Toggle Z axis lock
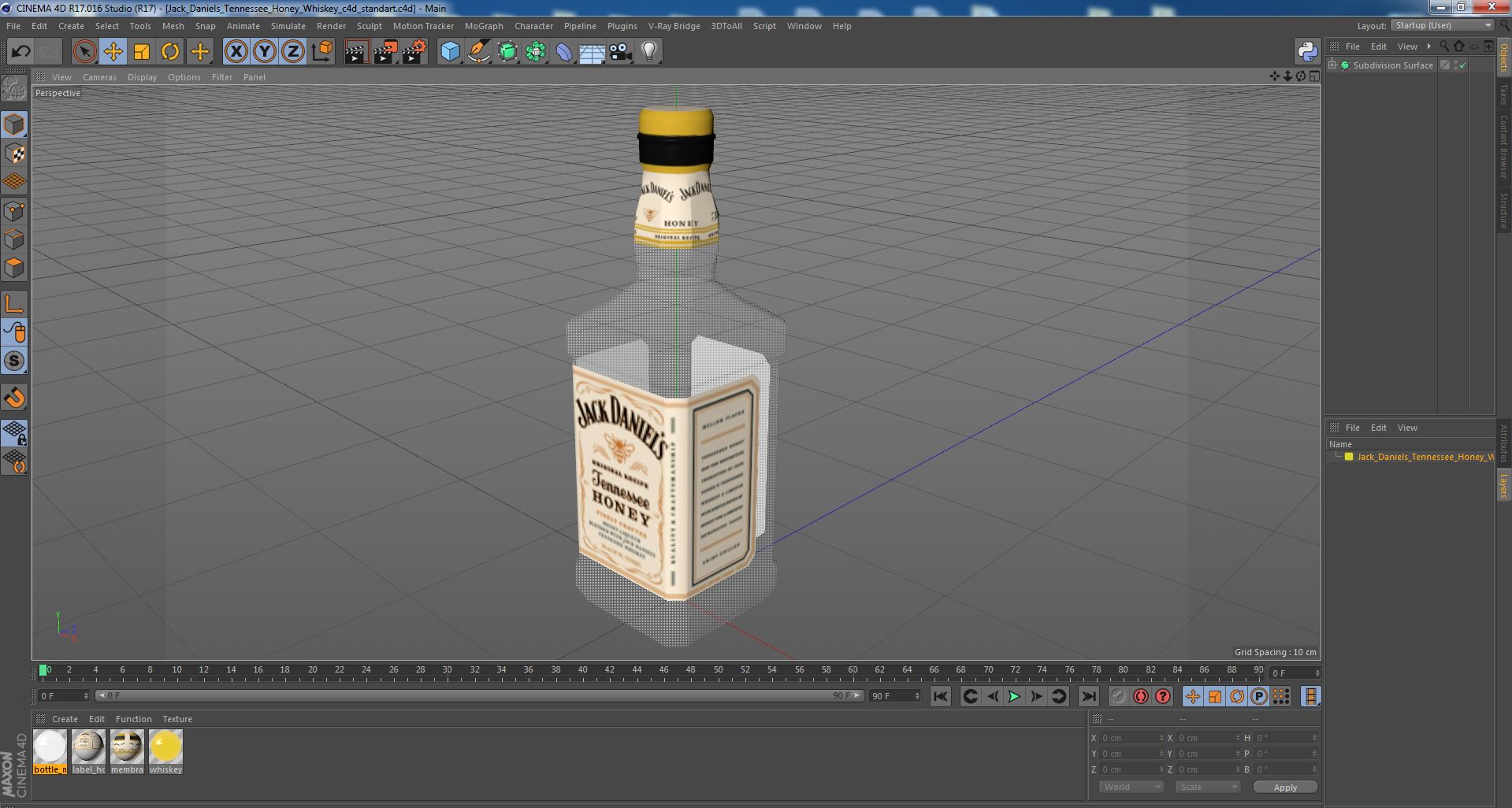 293,52
